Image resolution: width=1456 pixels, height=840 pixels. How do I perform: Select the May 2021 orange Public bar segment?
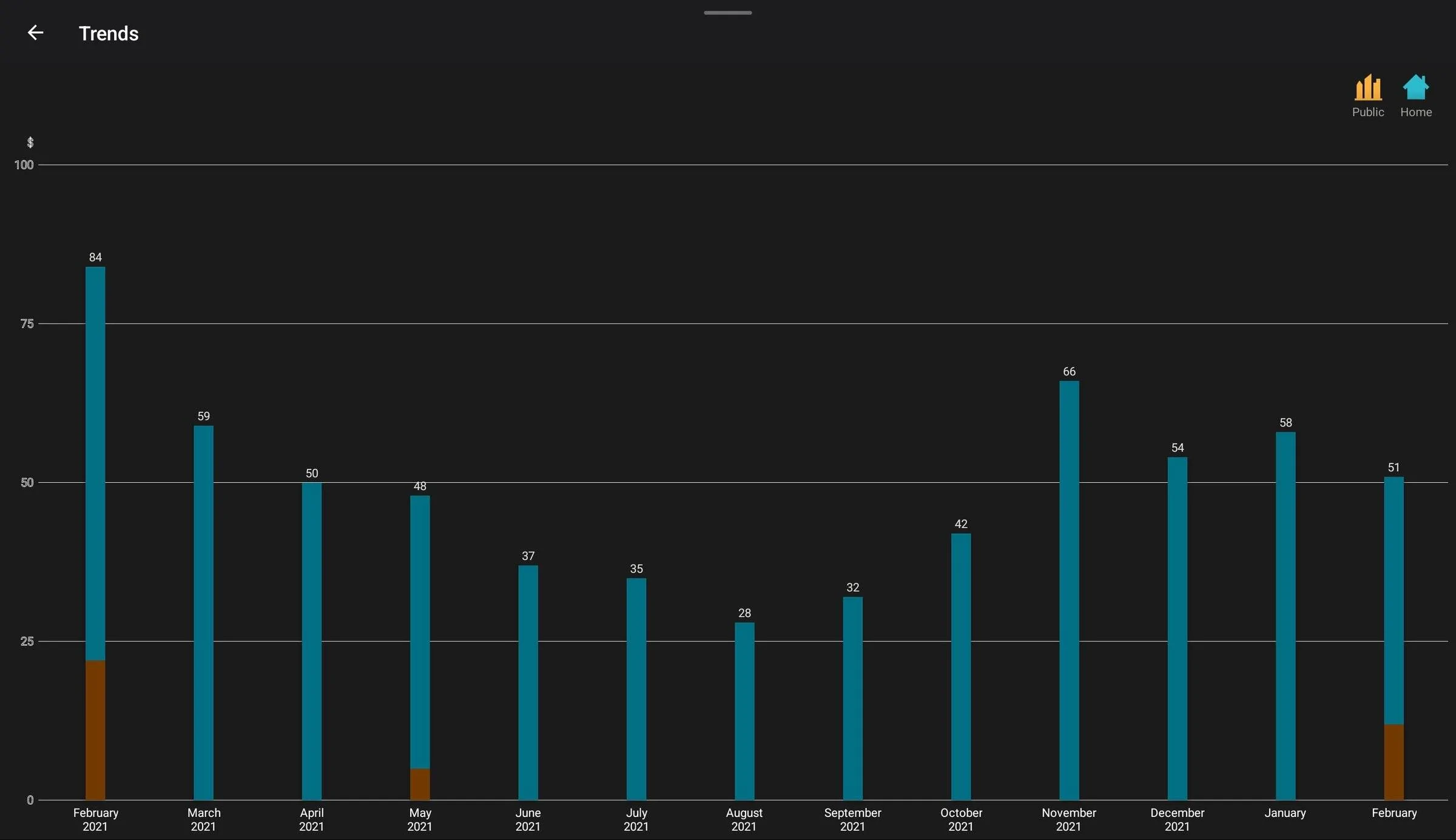point(420,784)
